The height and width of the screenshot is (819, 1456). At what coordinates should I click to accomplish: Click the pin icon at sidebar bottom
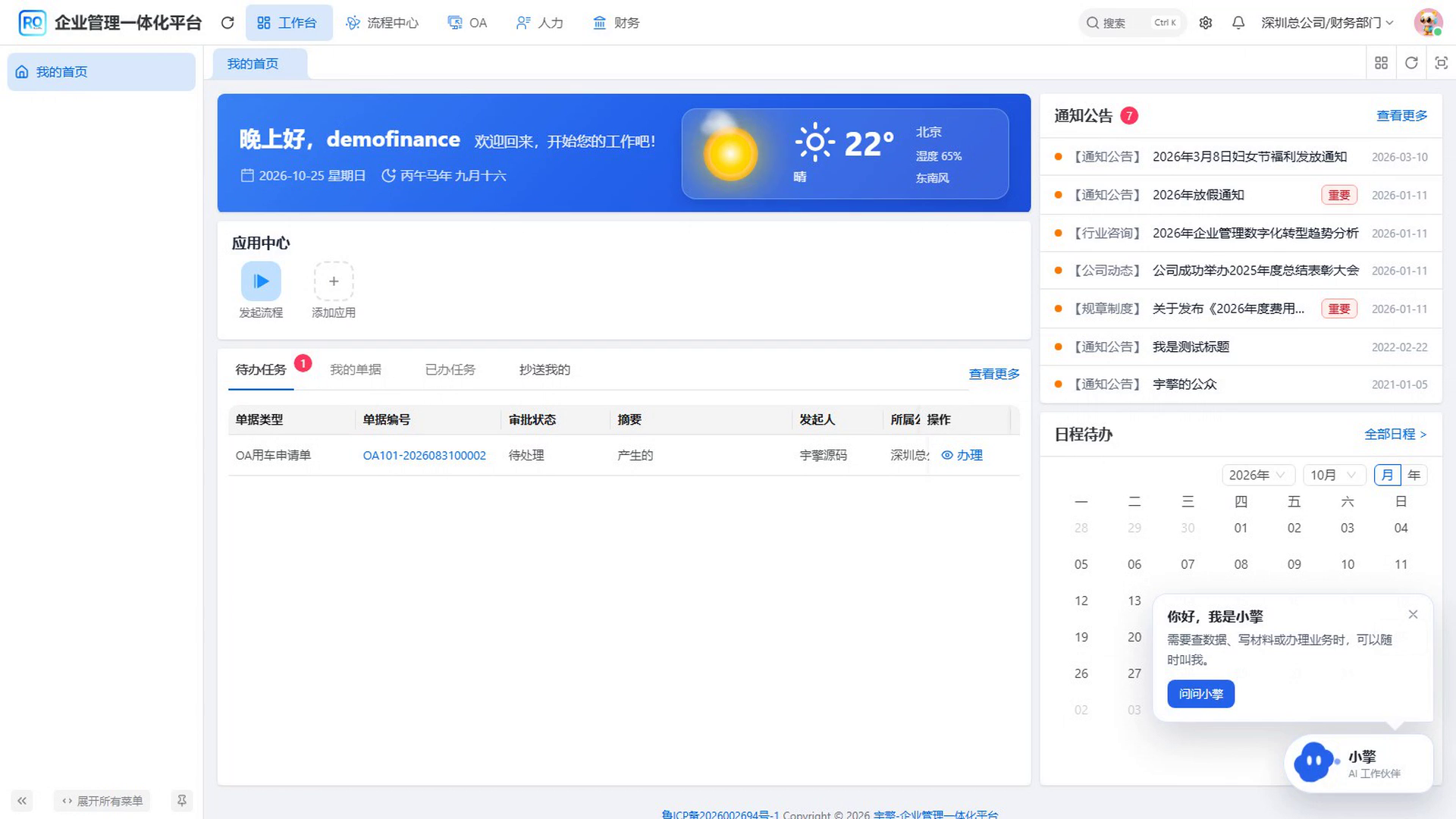(x=182, y=801)
